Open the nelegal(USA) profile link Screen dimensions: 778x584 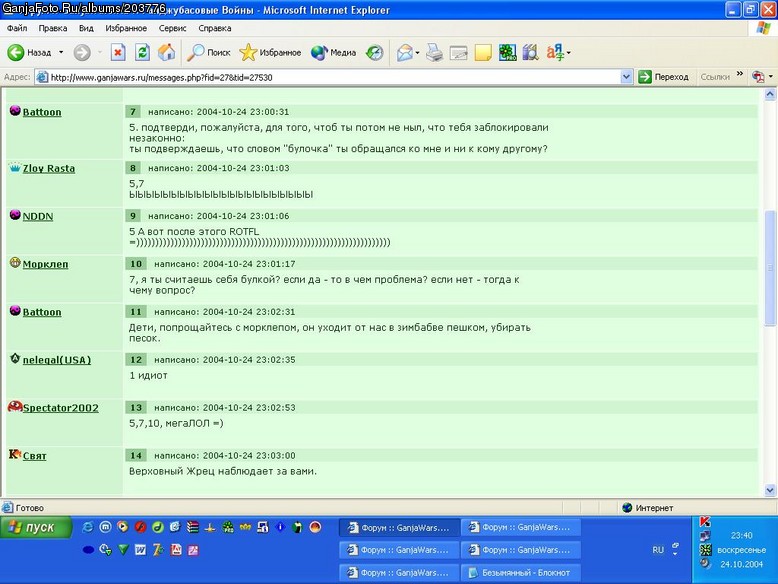click(57, 360)
